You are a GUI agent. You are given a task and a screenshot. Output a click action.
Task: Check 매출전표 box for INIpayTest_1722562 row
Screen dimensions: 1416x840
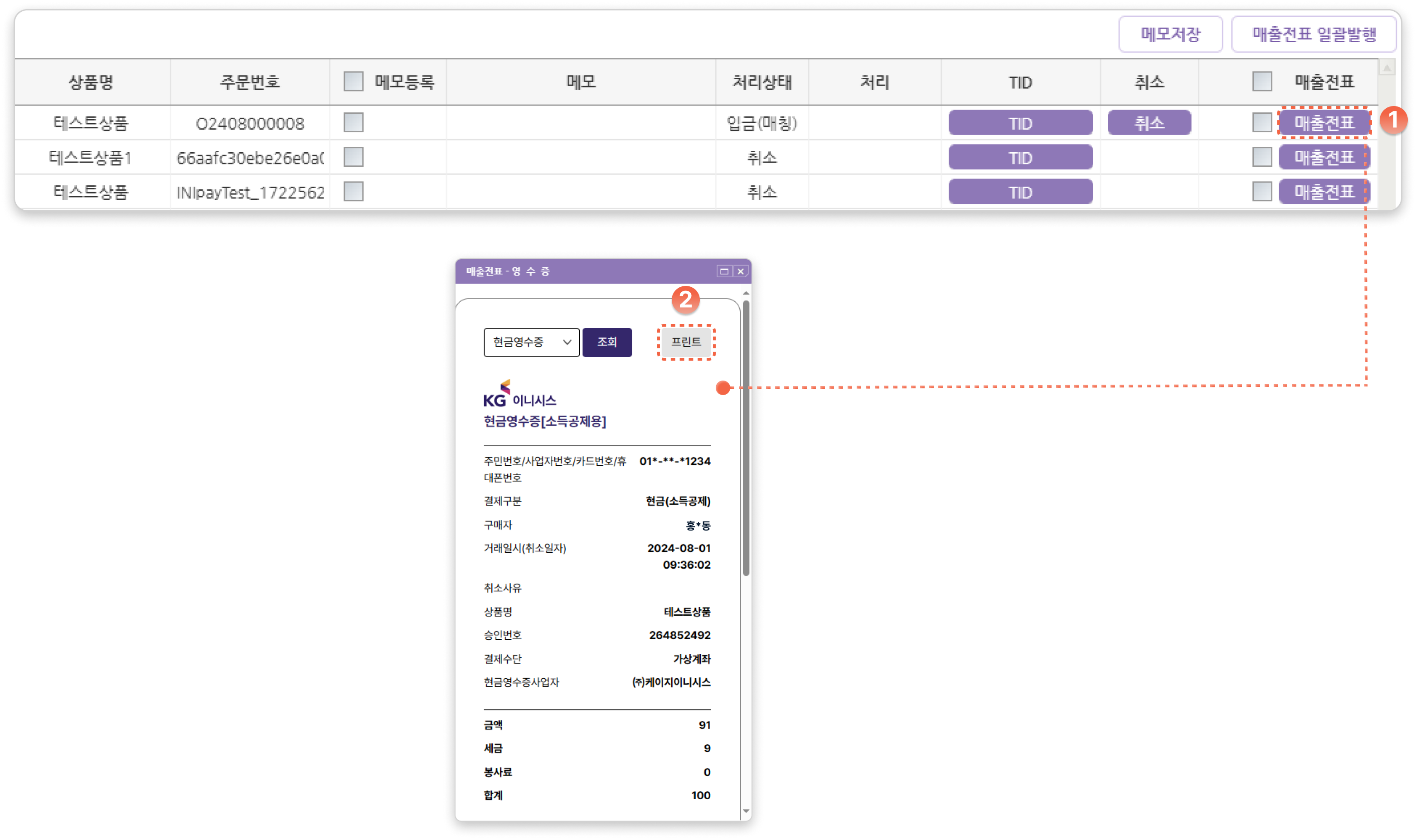click(1261, 191)
